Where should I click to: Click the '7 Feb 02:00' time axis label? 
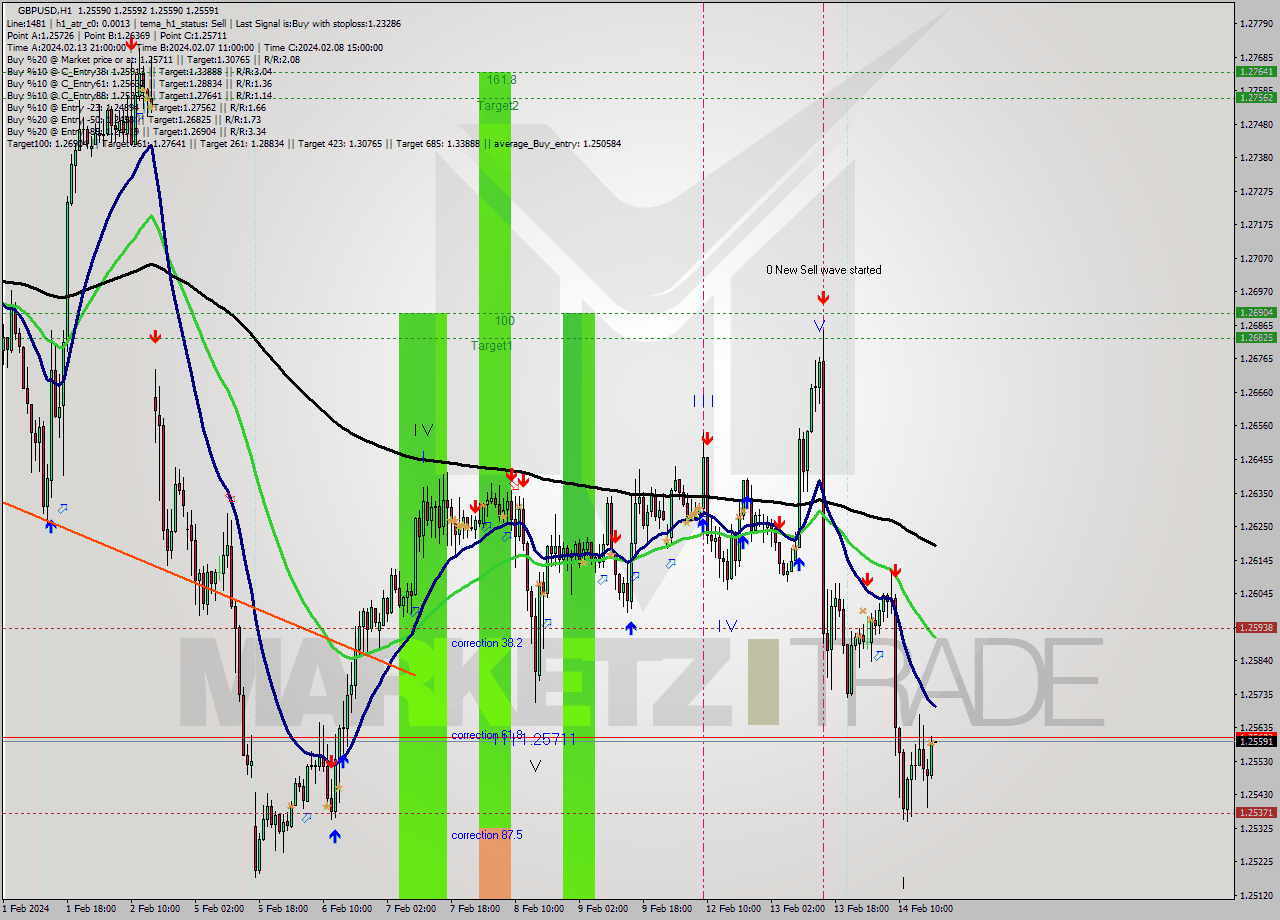[x=411, y=909]
